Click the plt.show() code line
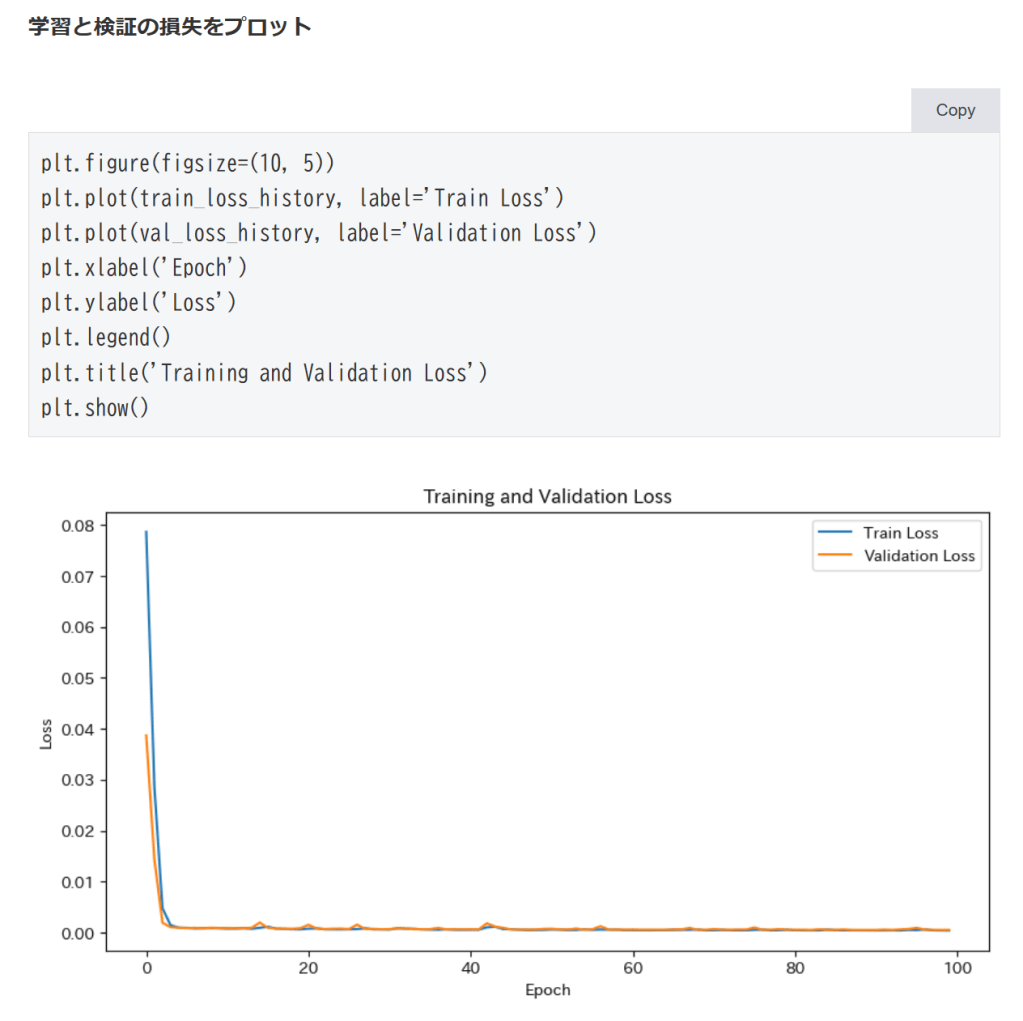This screenshot has height=1021, width=1023. [95, 408]
